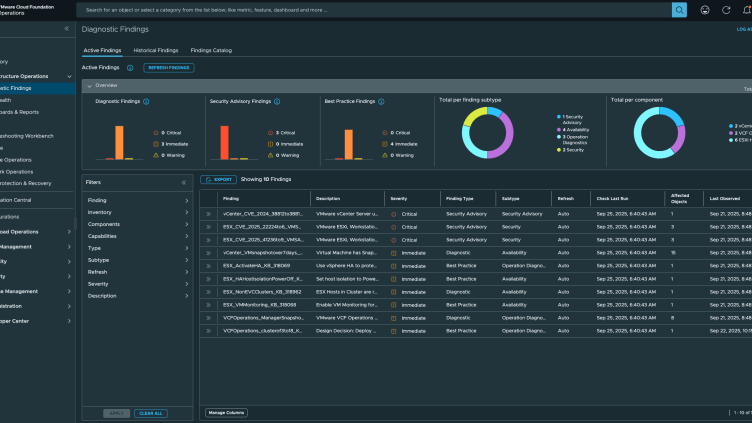Click the orange Diagnostic Findings bar
The image size is (752, 423).
click(x=119, y=142)
